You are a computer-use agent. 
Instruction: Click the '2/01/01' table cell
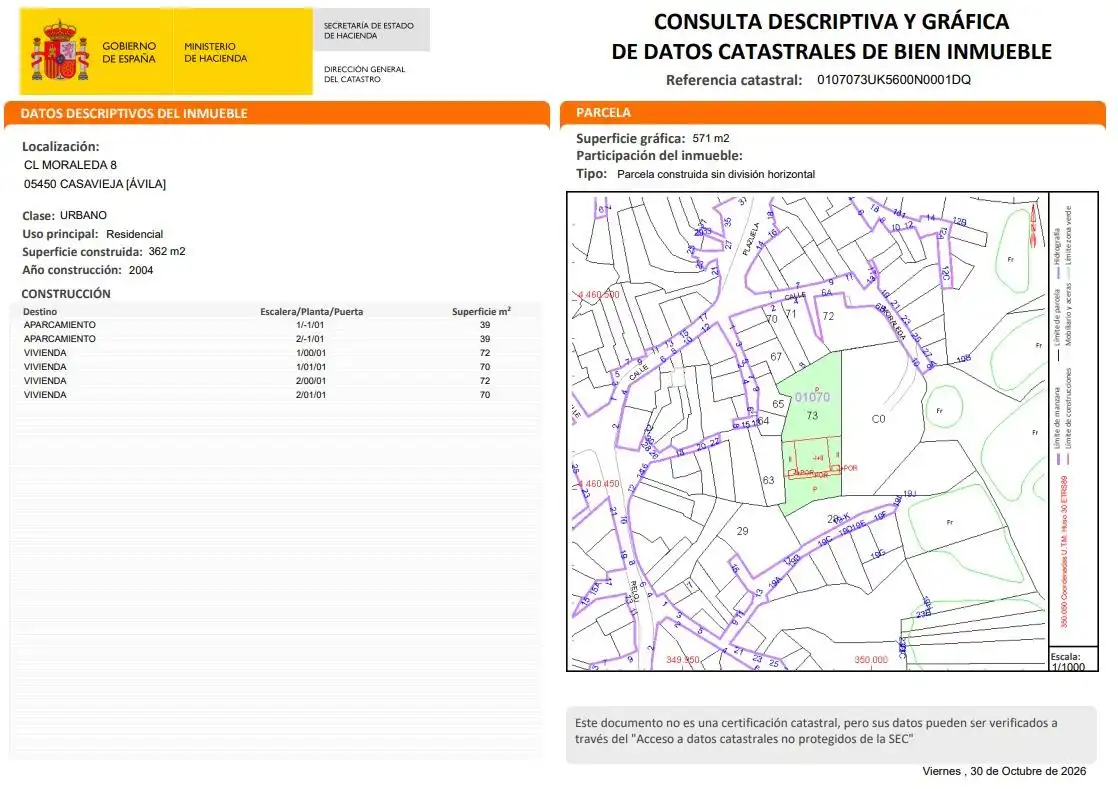(311, 395)
